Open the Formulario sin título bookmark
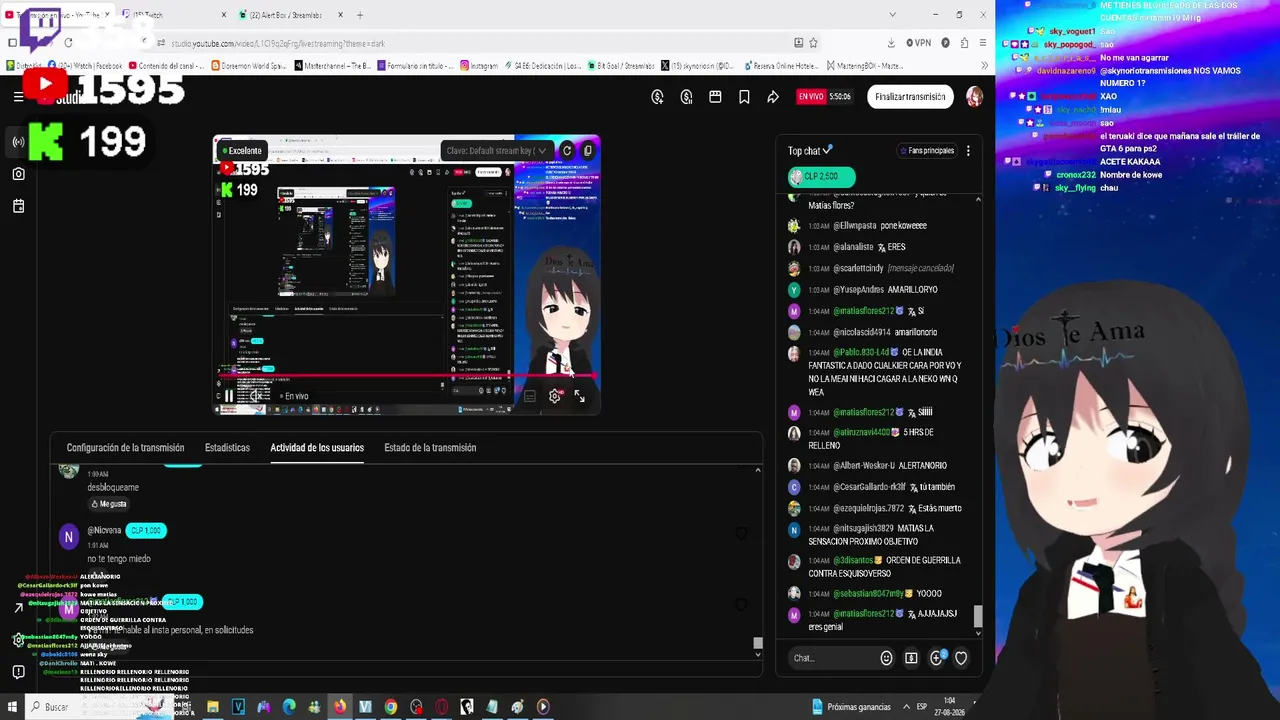 pos(415,66)
